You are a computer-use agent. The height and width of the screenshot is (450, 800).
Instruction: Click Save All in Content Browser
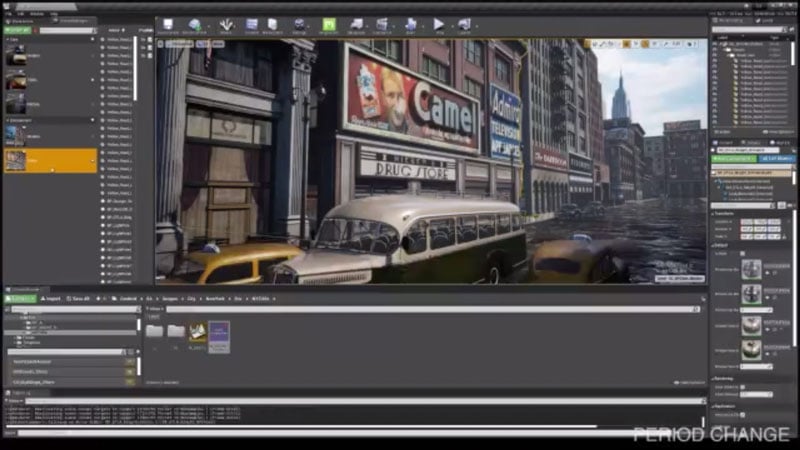(x=79, y=298)
